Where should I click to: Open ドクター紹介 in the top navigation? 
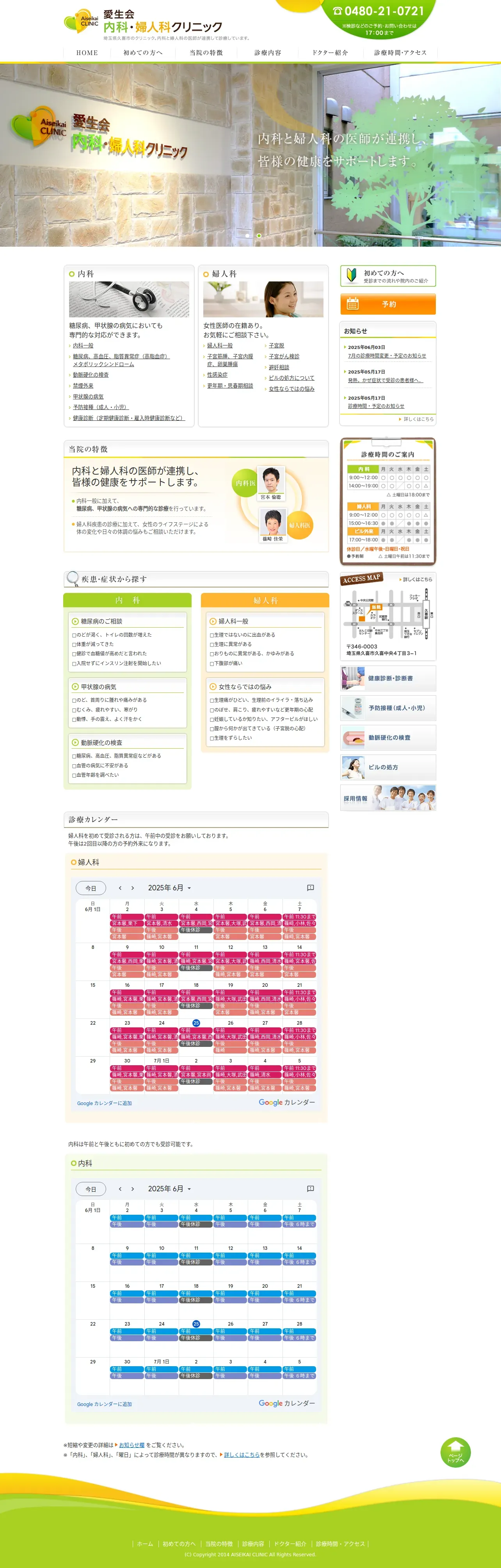(330, 53)
